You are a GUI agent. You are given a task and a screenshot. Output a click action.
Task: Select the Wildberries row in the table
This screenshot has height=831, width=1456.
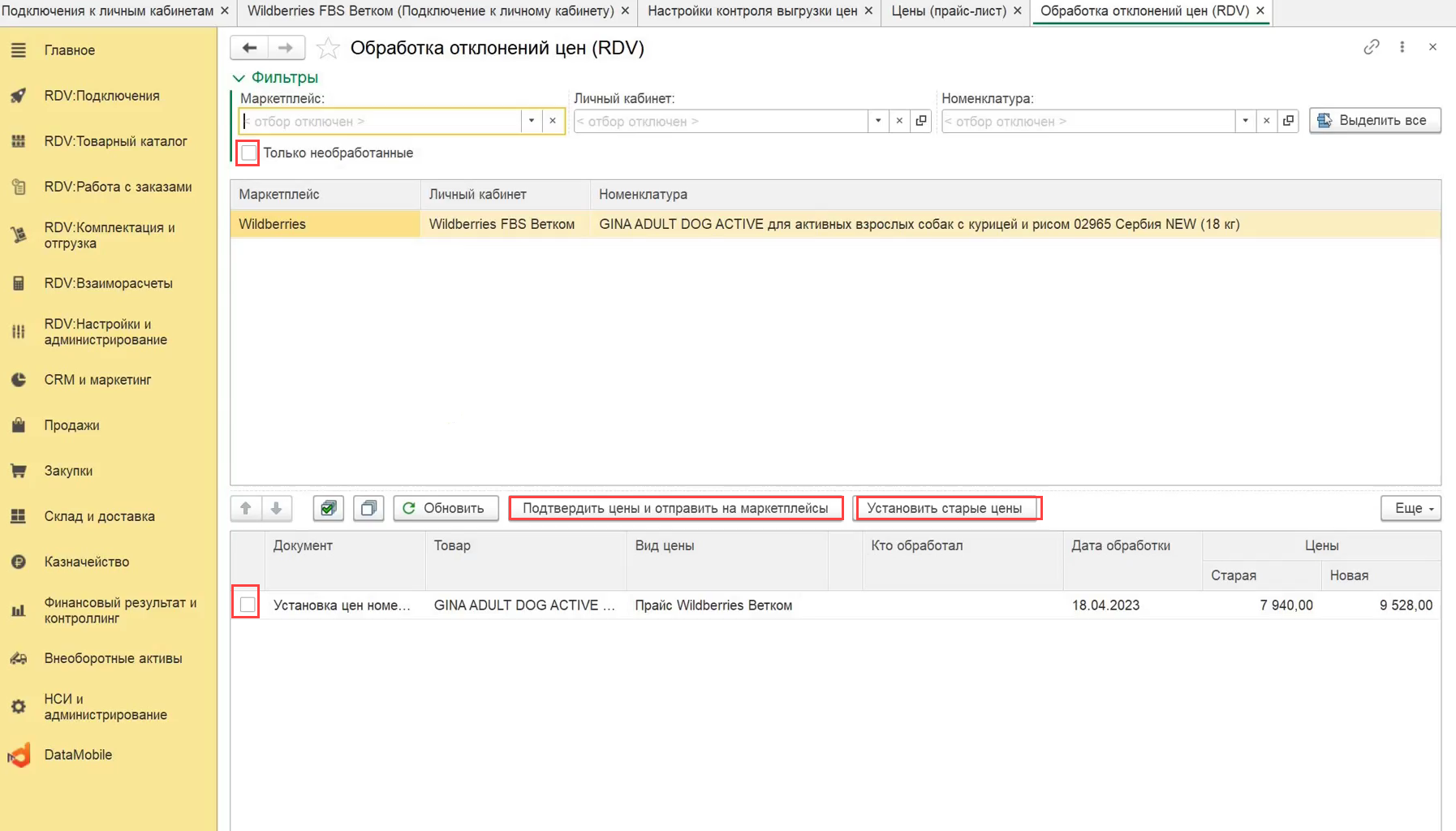[325, 224]
